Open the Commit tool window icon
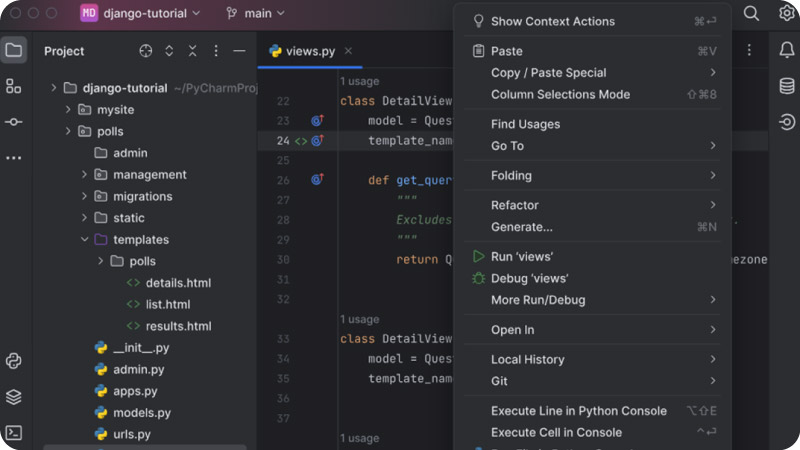800x450 pixels. click(14, 122)
